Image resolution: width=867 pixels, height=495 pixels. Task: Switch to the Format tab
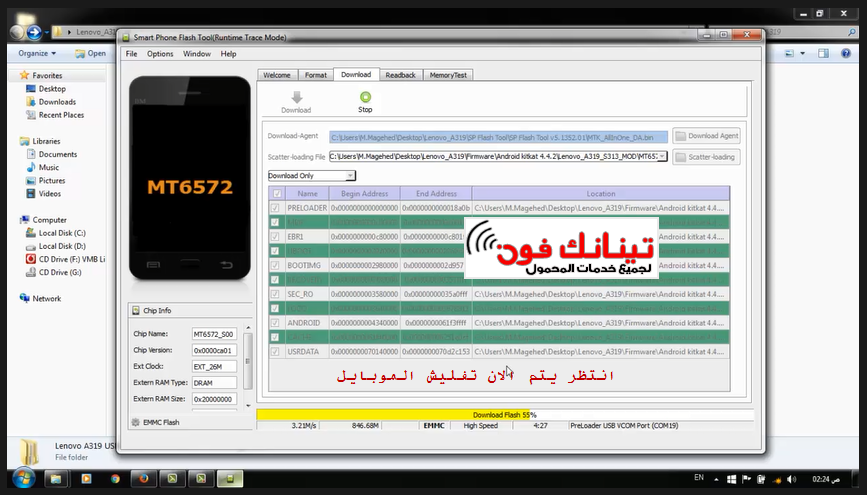coord(316,75)
